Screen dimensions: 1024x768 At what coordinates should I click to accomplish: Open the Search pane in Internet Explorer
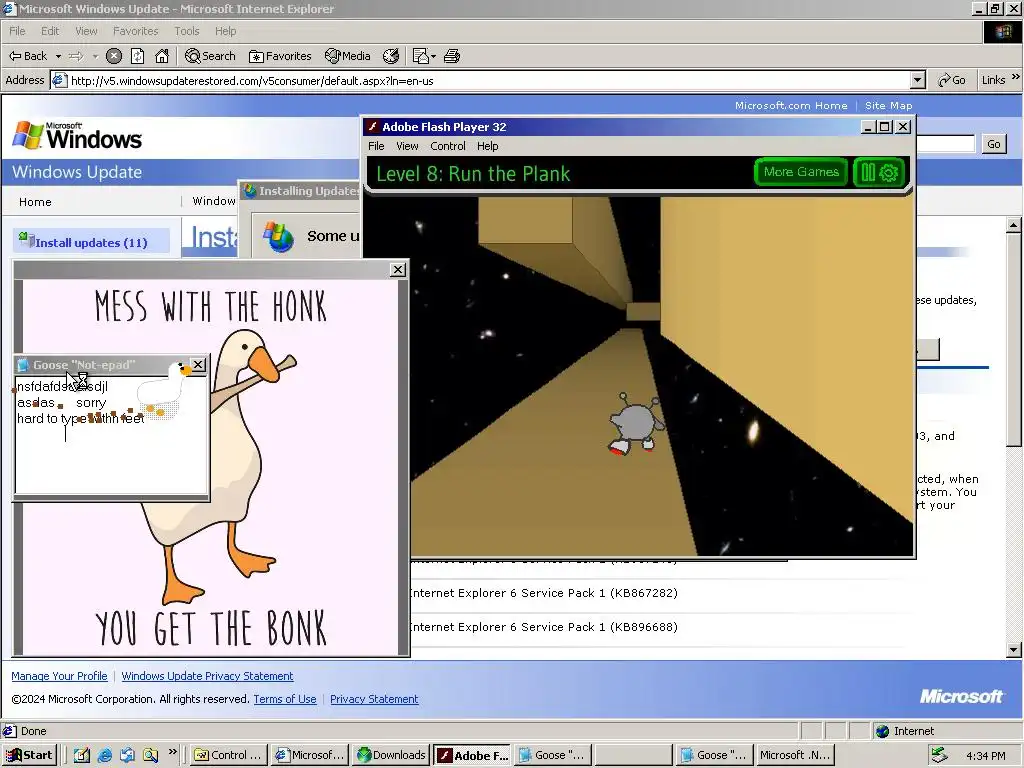tap(210, 56)
